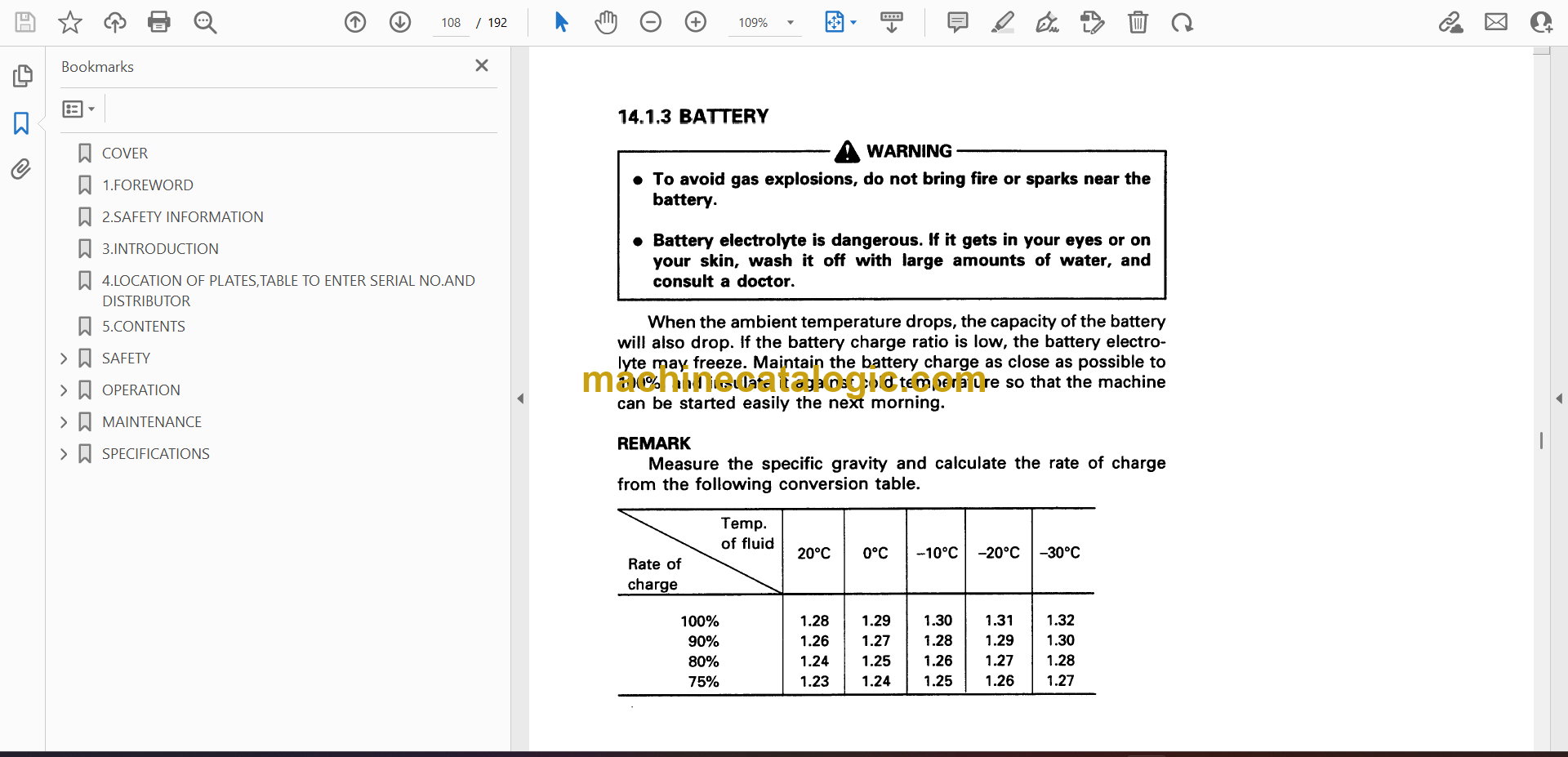Click the page number field 108
This screenshot has width=1568, height=757.
tap(451, 23)
